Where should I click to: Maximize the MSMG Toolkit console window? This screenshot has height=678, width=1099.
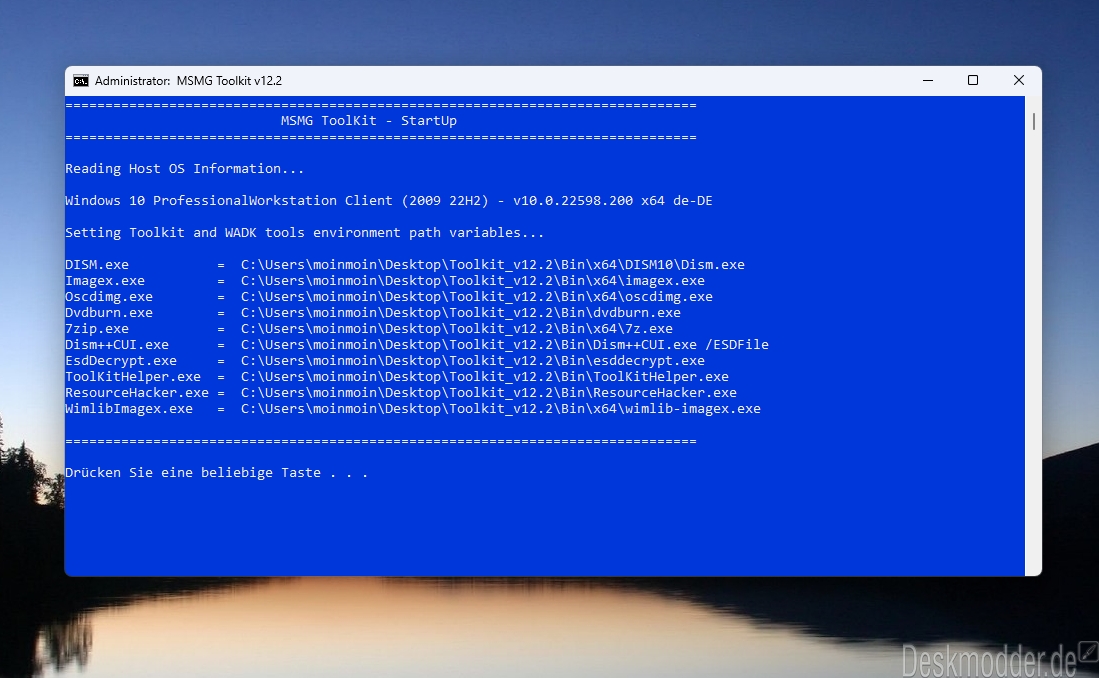pos(973,81)
